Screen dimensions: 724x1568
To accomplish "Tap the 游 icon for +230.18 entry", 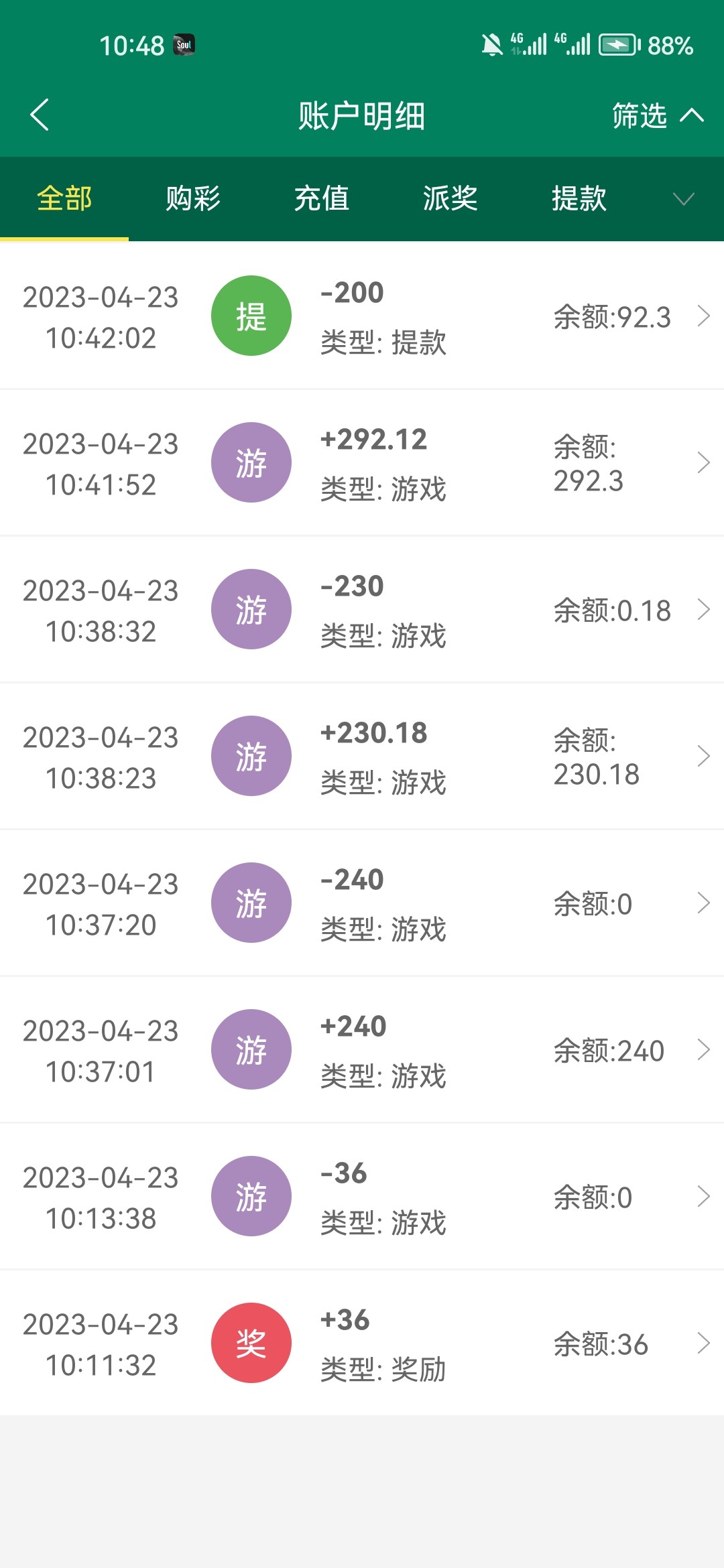I will 251,756.
